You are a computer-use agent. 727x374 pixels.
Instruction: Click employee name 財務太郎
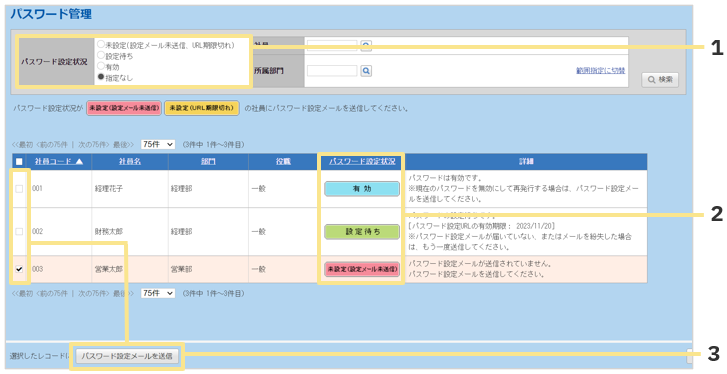pos(109,231)
